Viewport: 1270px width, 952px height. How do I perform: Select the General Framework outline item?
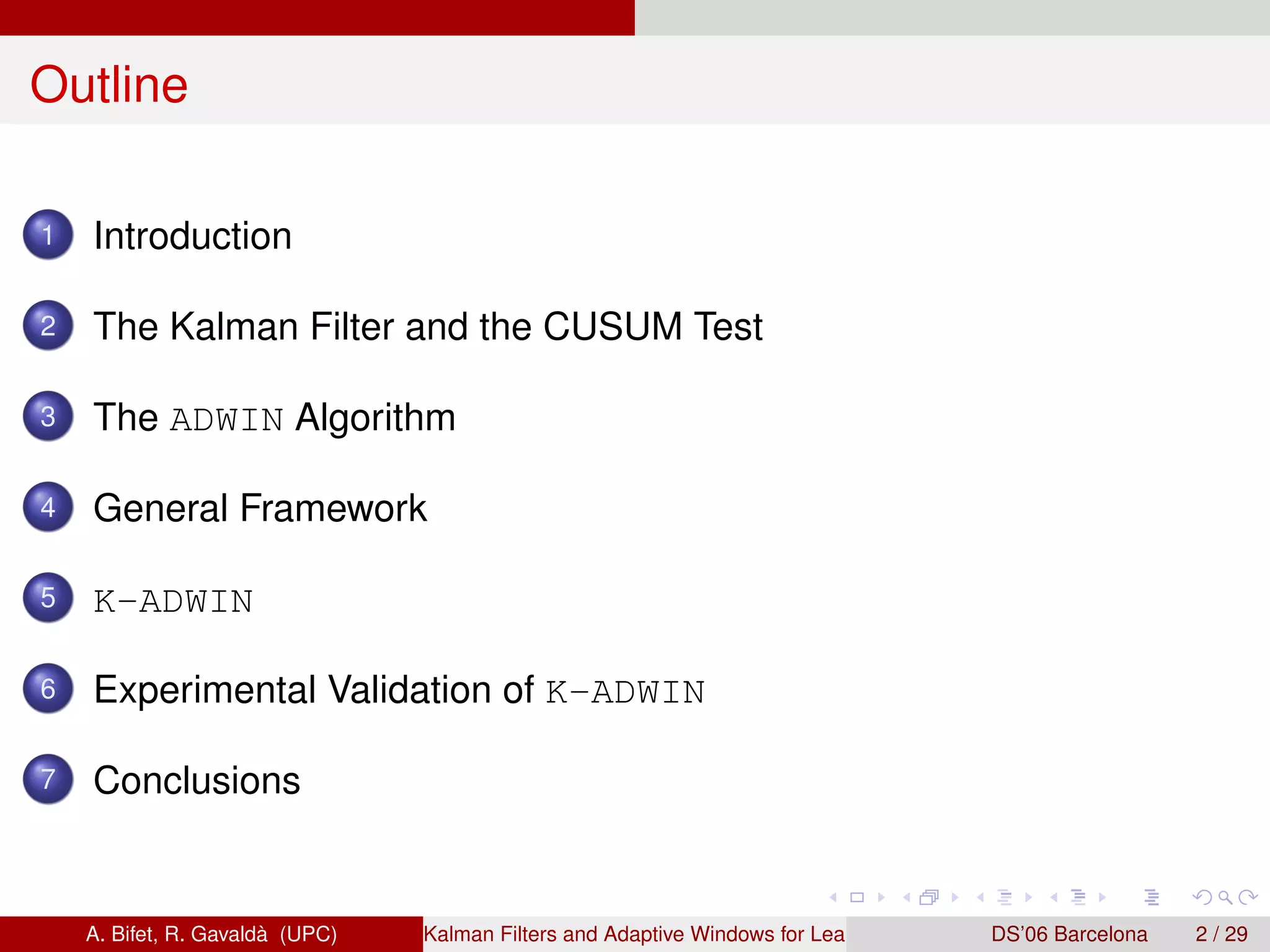point(260,508)
